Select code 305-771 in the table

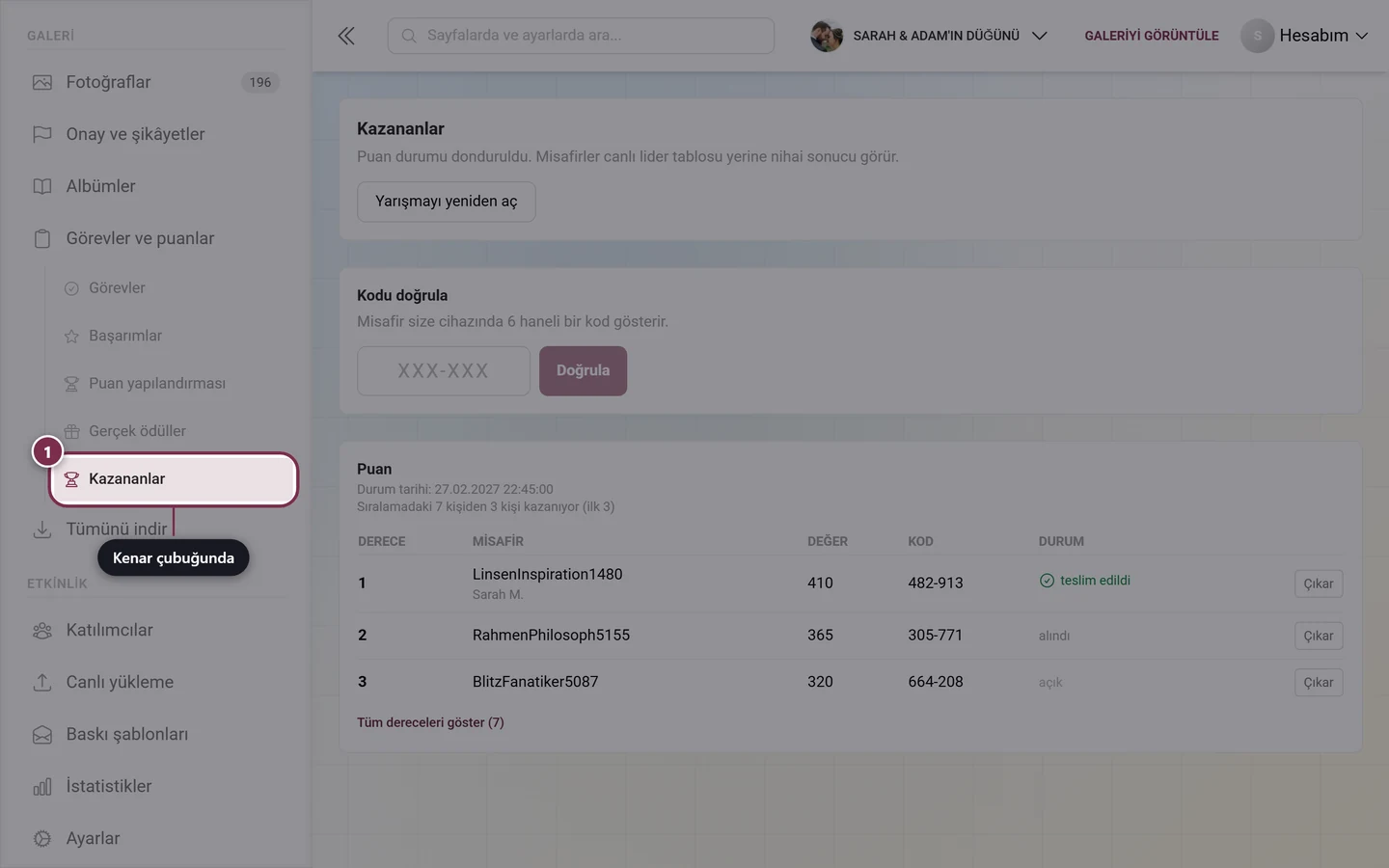pos(936,636)
